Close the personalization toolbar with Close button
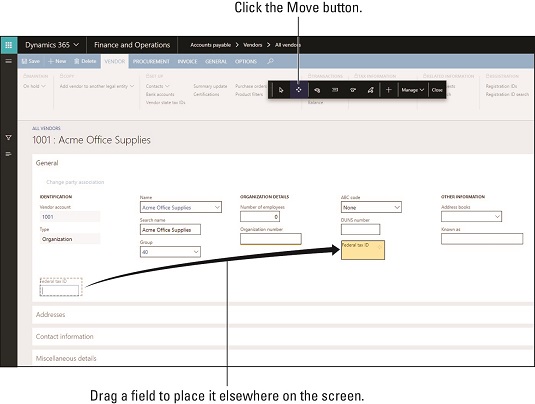This screenshot has height=404, width=535. (437, 90)
